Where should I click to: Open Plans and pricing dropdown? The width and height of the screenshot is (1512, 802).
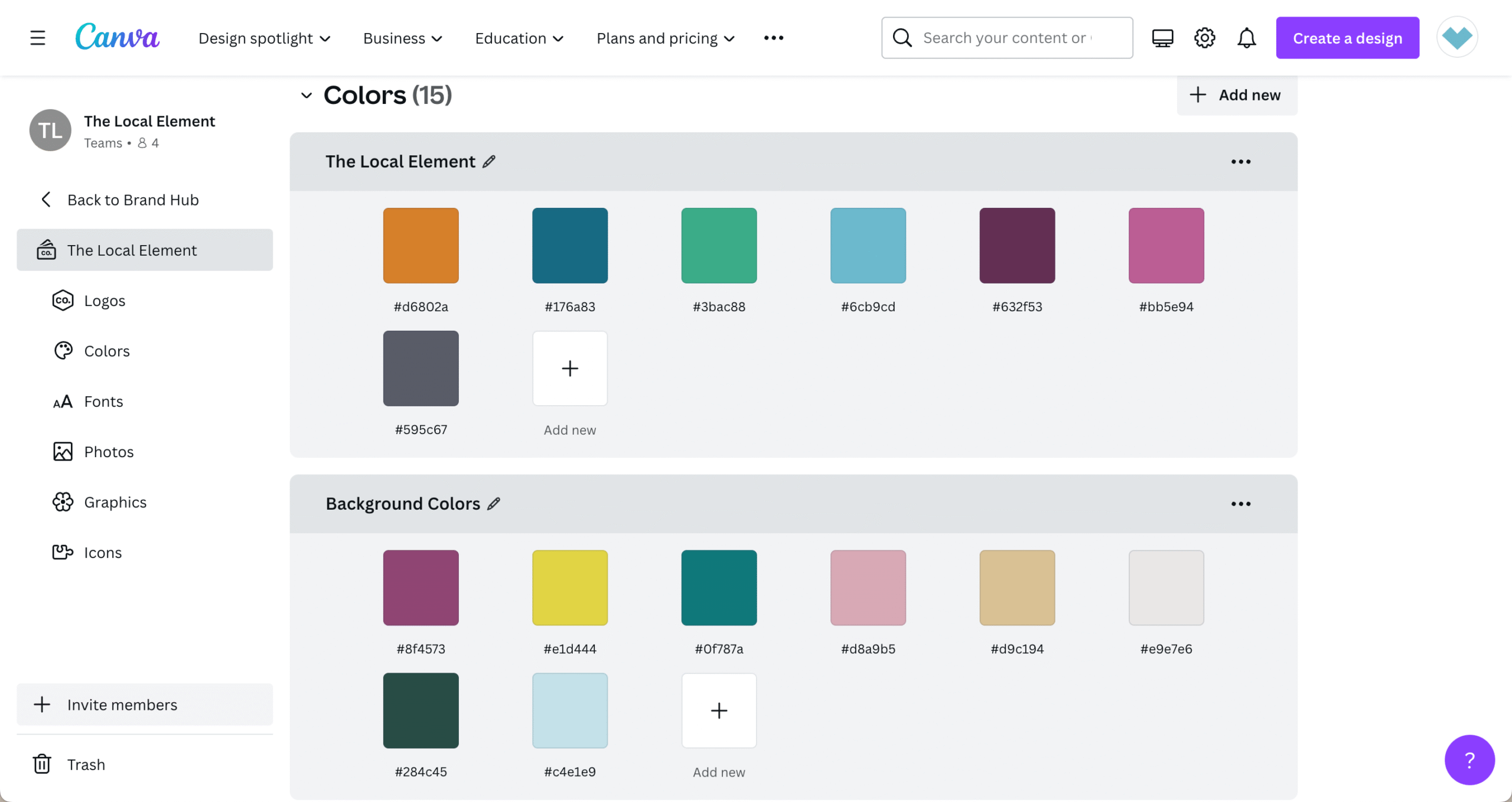point(666,38)
